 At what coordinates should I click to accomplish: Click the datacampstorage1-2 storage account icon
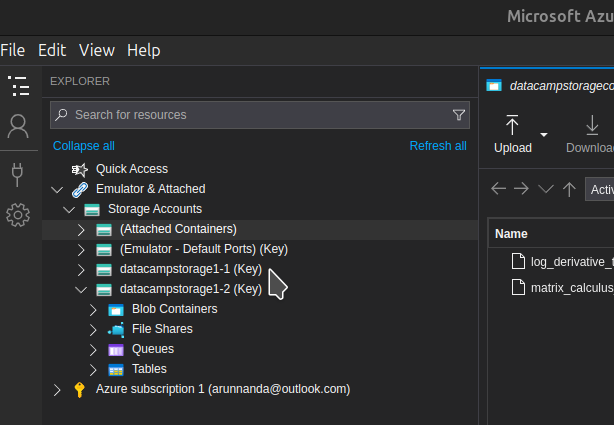104,289
